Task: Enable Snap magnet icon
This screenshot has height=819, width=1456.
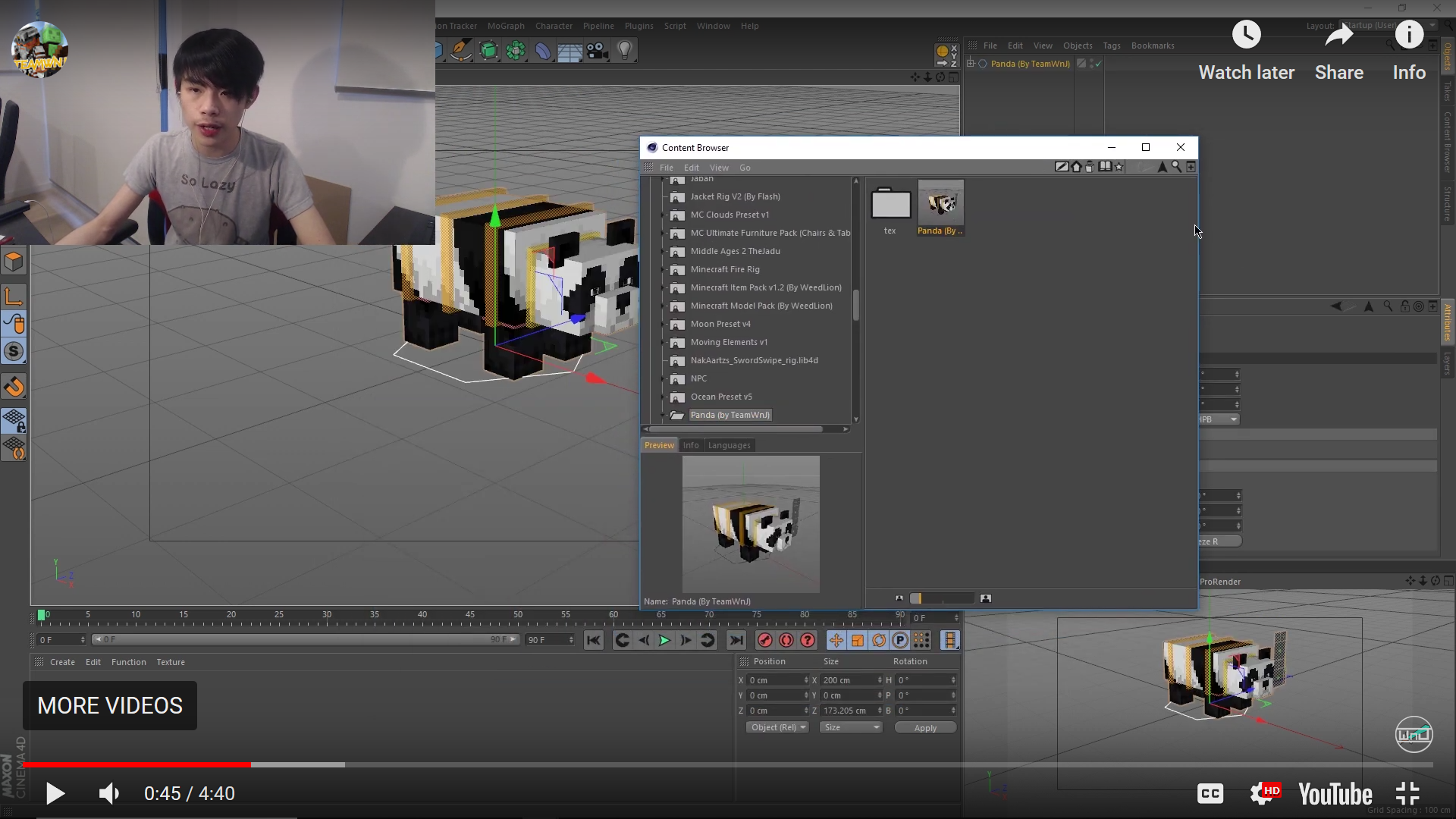Action: point(14,387)
